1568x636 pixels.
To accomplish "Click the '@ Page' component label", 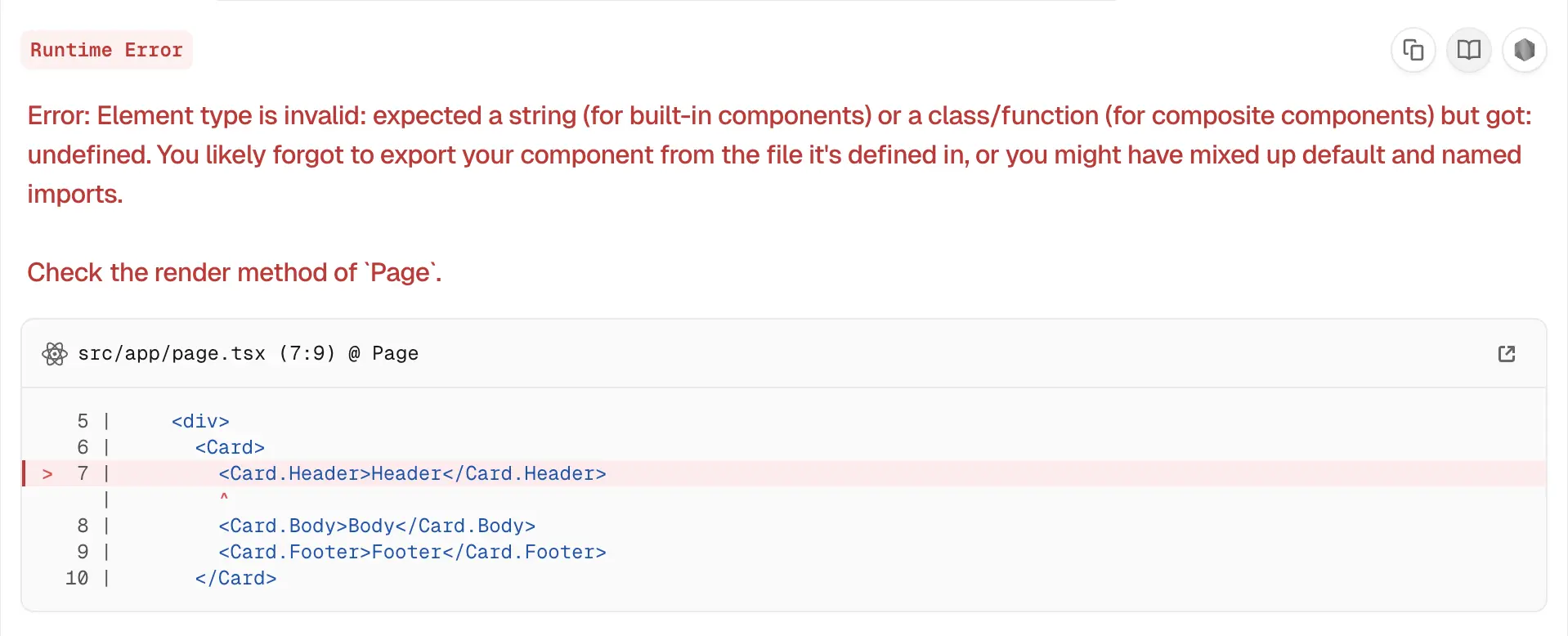I will coord(383,353).
